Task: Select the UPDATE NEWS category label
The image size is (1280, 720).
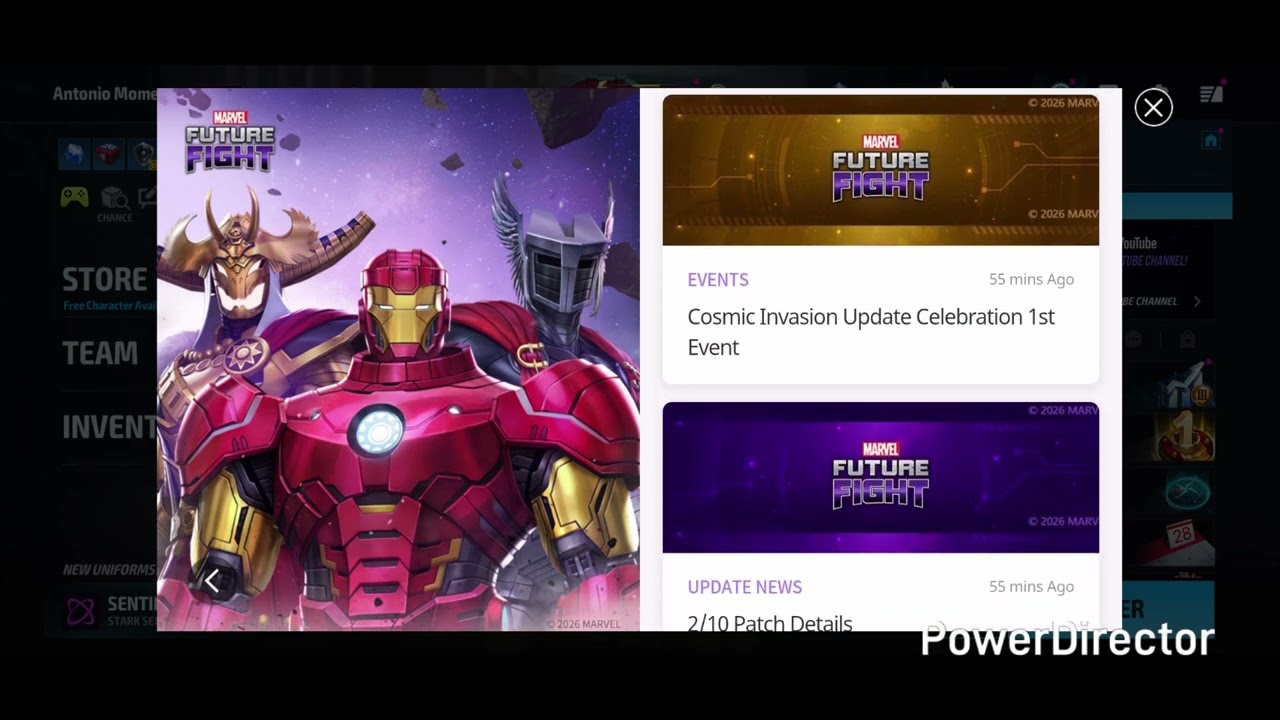Action: [x=744, y=587]
